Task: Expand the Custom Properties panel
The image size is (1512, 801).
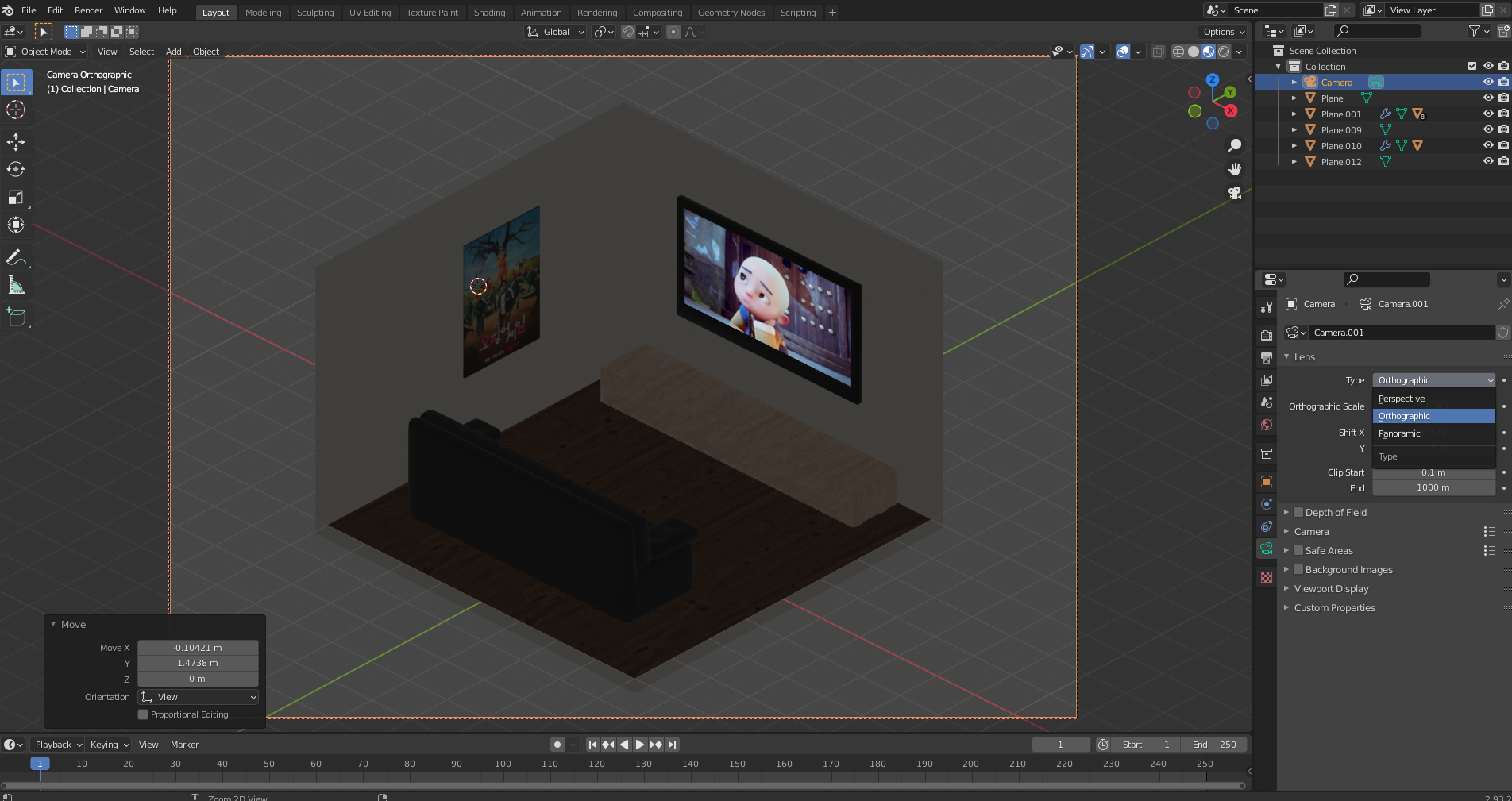Action: pyautogui.click(x=1286, y=607)
